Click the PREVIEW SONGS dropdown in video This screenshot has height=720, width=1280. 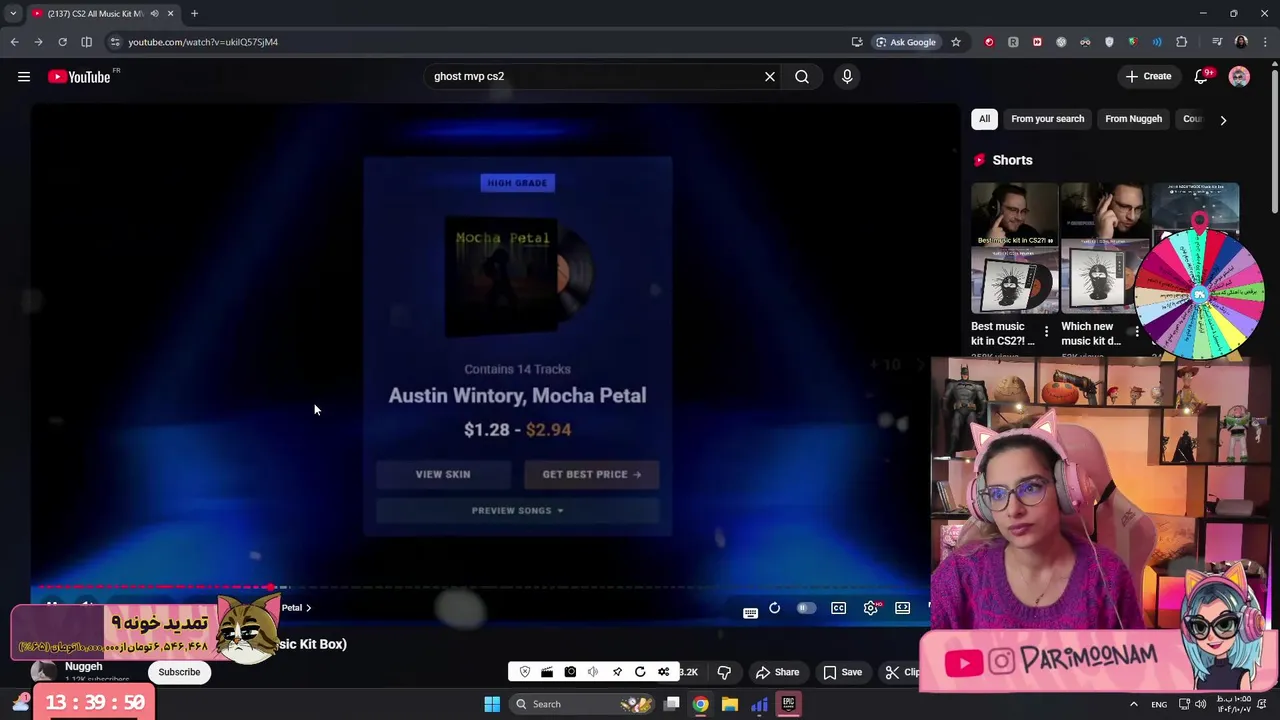517,510
